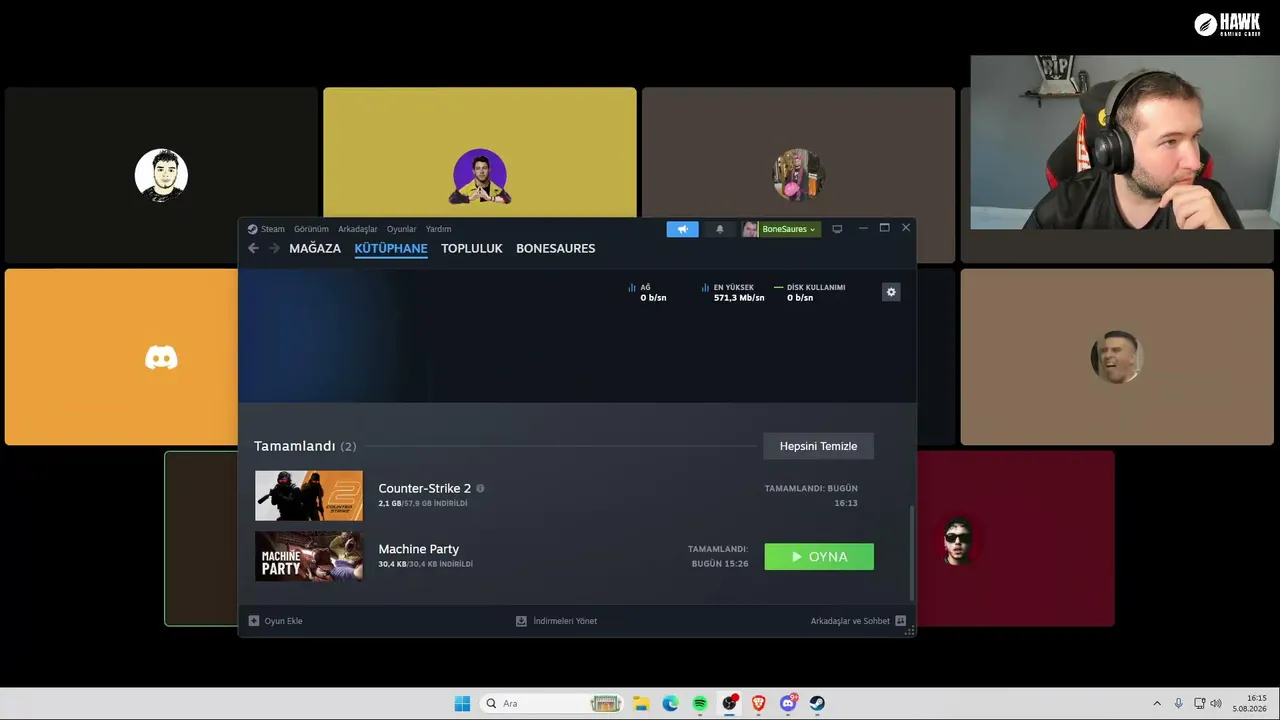Open the microphone tray icon
The height and width of the screenshot is (720, 1280).
(x=1178, y=703)
